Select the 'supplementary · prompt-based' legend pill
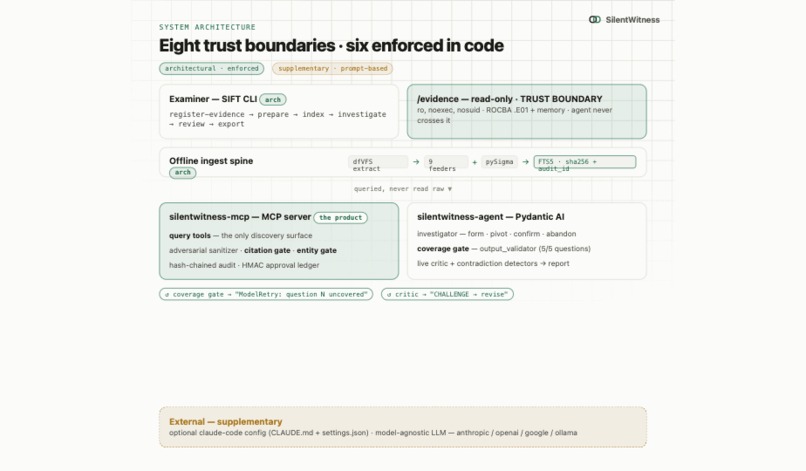This screenshot has height=471, width=806. (x=333, y=68)
